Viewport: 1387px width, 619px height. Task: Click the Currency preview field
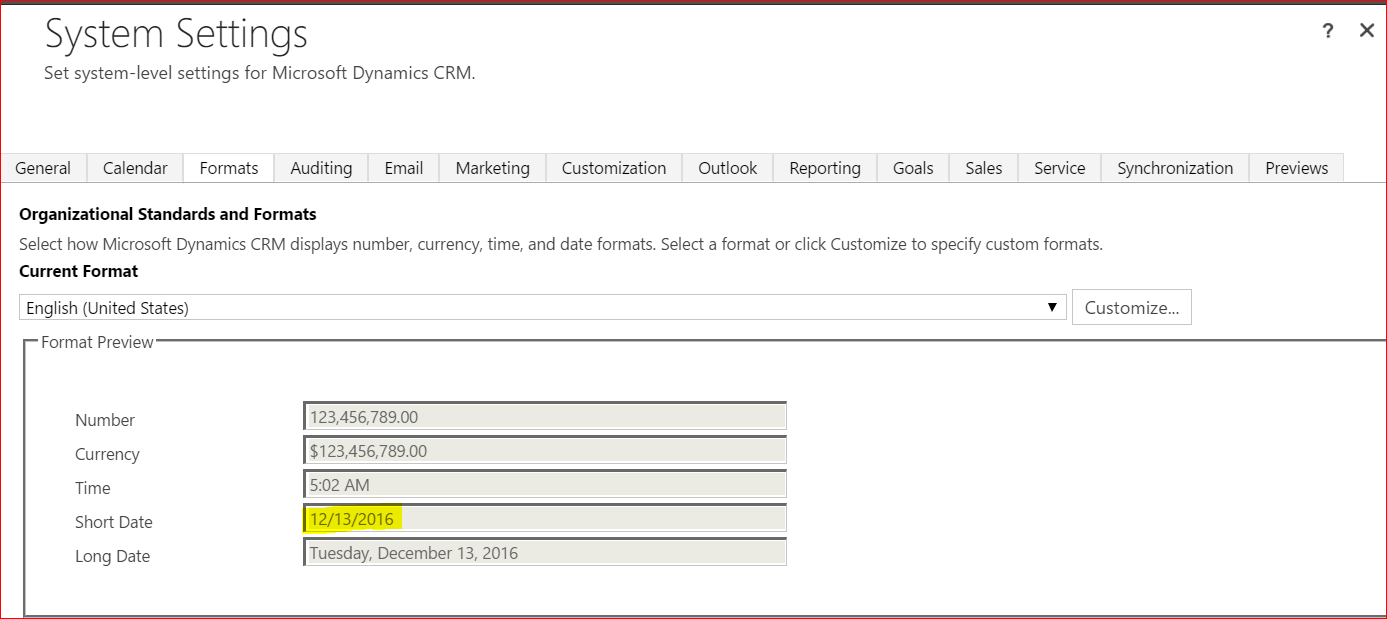coord(544,451)
